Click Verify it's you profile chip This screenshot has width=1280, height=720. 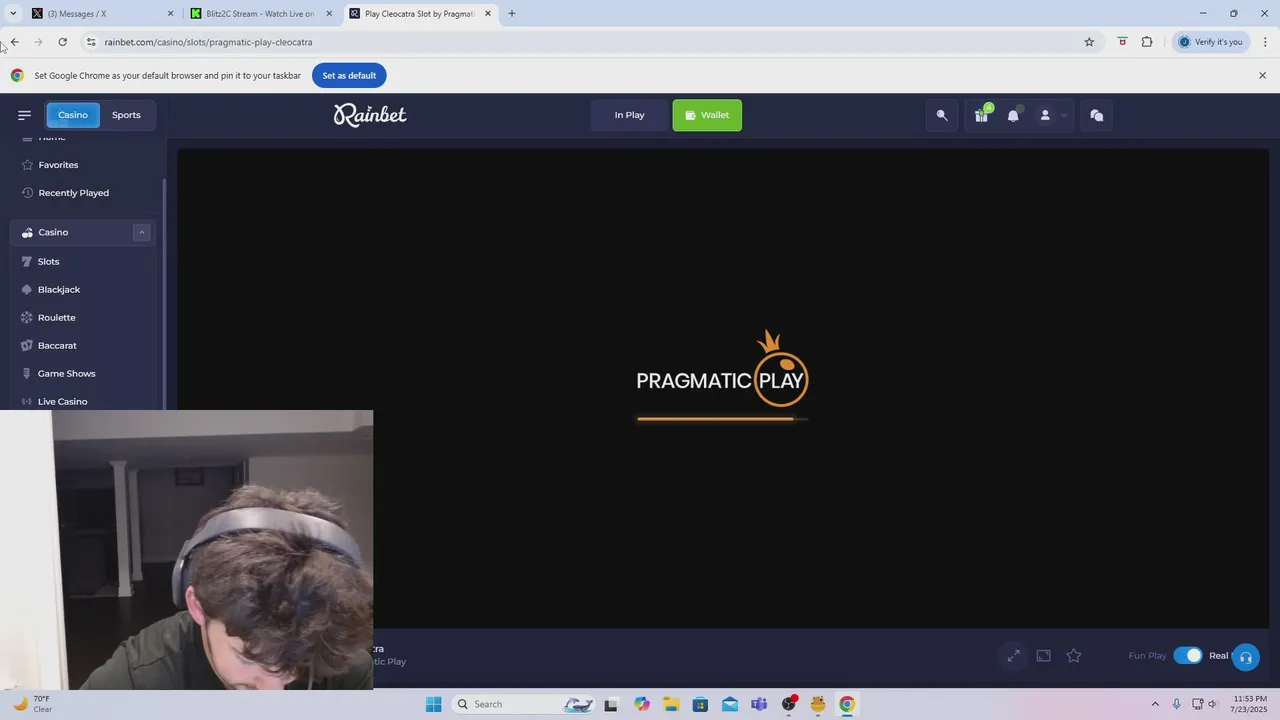coord(1210,42)
